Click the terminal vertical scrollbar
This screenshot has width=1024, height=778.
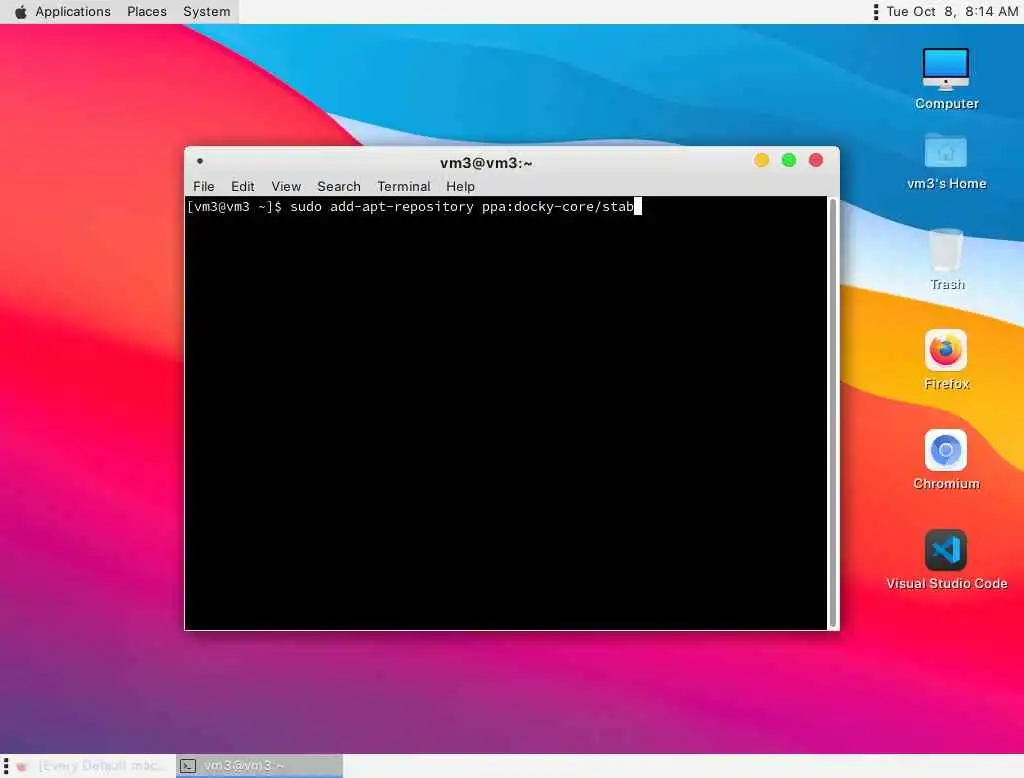click(833, 413)
